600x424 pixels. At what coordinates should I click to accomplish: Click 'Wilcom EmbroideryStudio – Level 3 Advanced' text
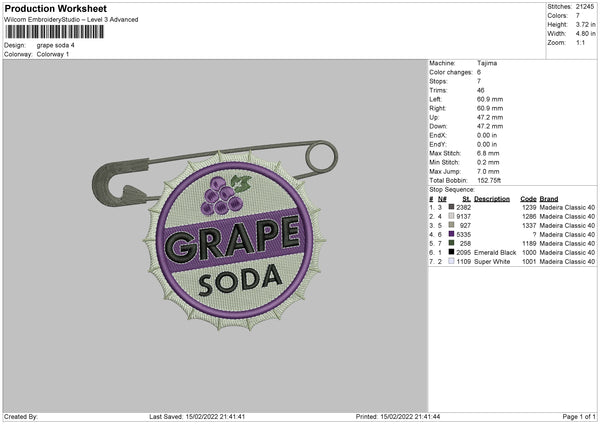[71, 20]
